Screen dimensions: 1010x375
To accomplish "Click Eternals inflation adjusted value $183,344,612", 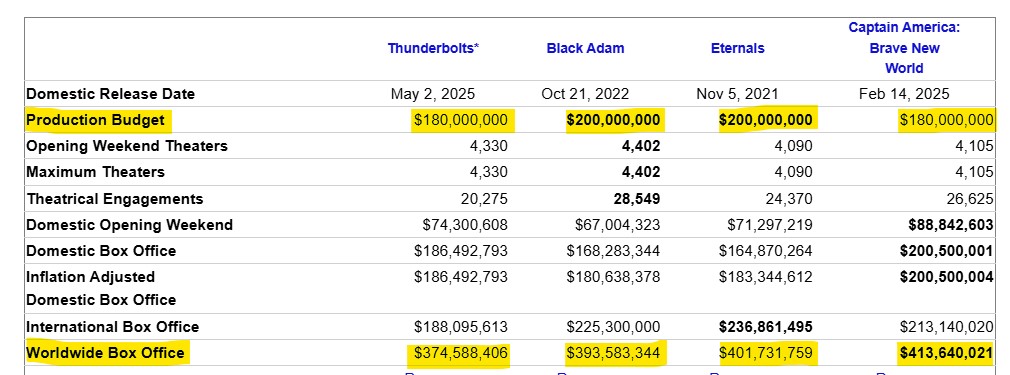I will coord(766,277).
